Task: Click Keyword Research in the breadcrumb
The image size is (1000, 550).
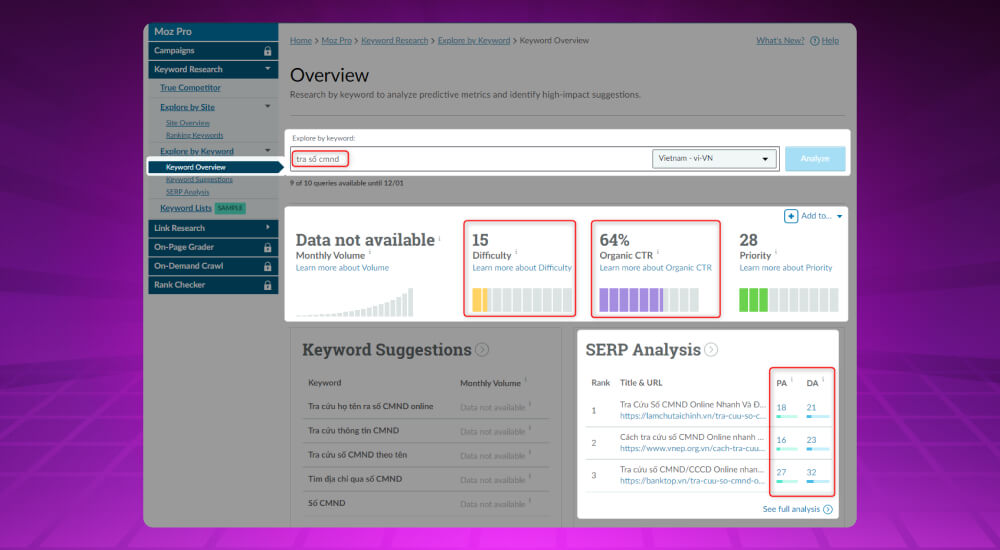Action: click(x=395, y=41)
